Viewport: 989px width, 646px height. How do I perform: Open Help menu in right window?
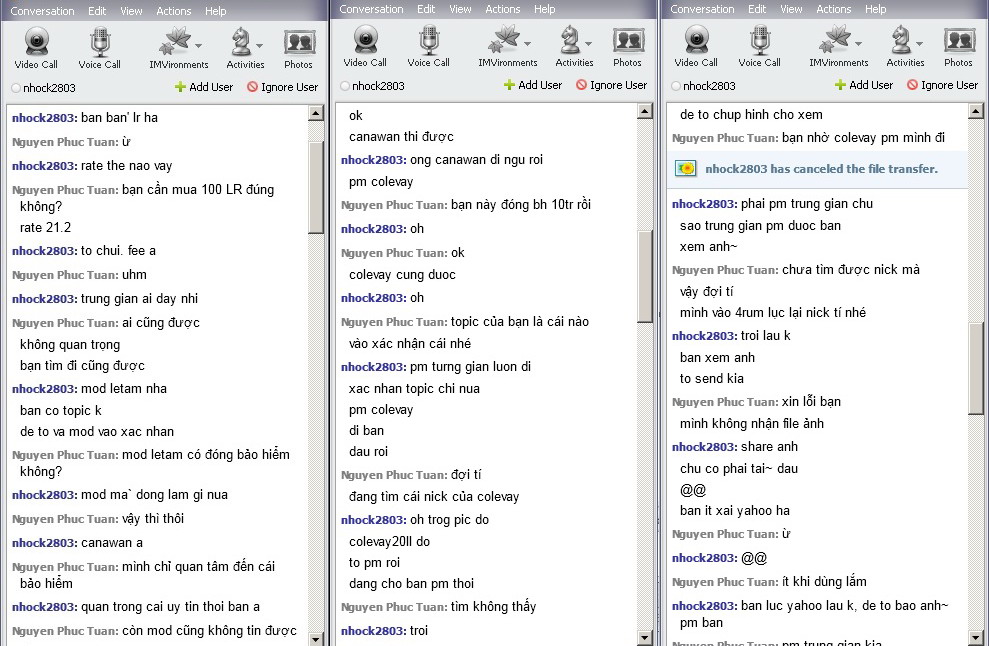[x=875, y=9]
